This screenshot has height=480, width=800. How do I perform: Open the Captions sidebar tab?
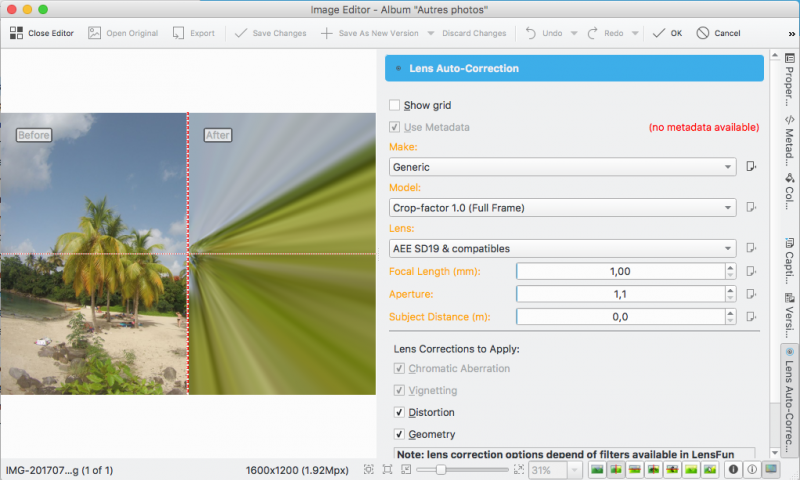789,261
